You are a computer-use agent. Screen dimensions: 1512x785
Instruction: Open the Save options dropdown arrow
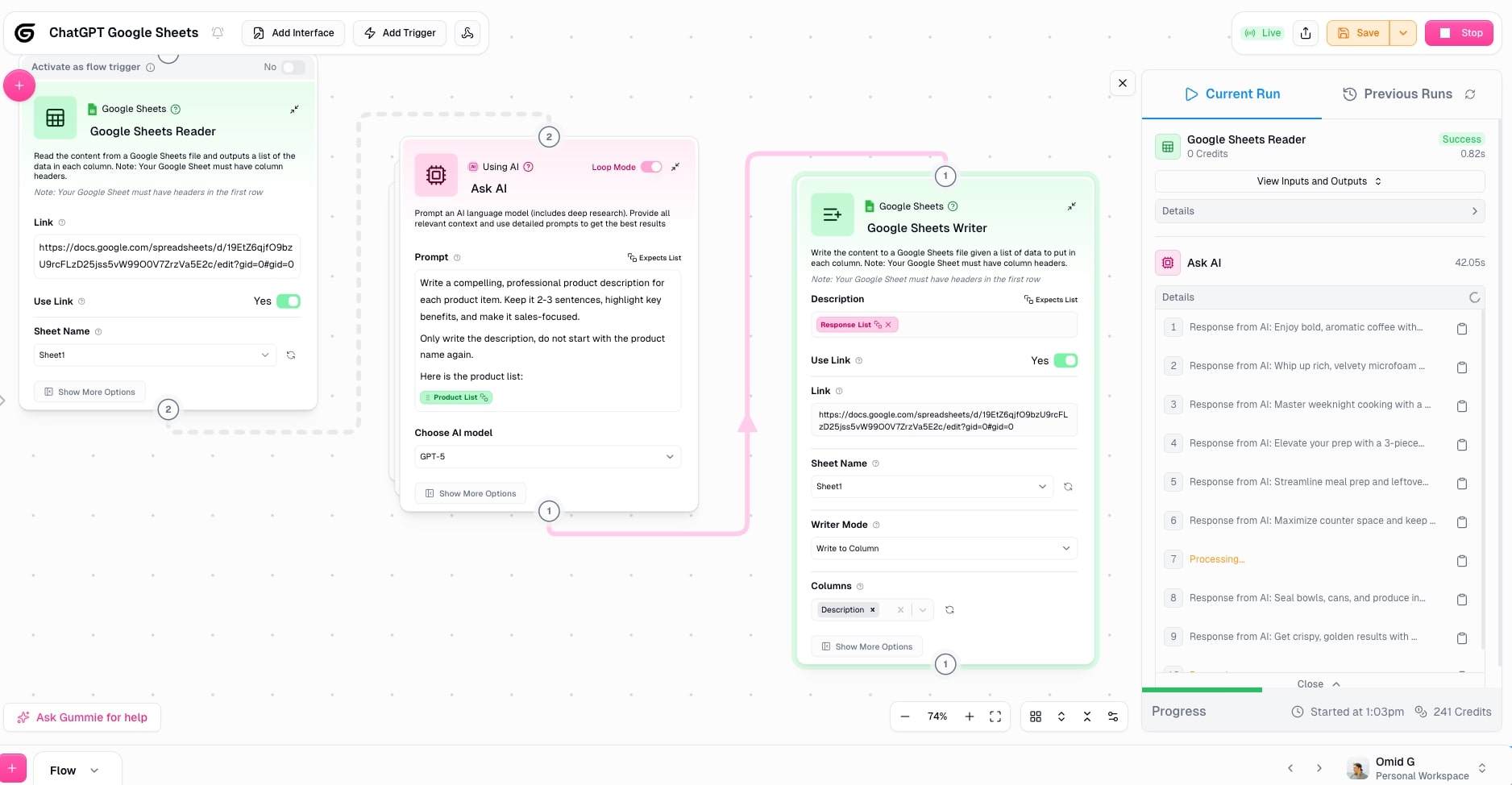[1403, 33]
